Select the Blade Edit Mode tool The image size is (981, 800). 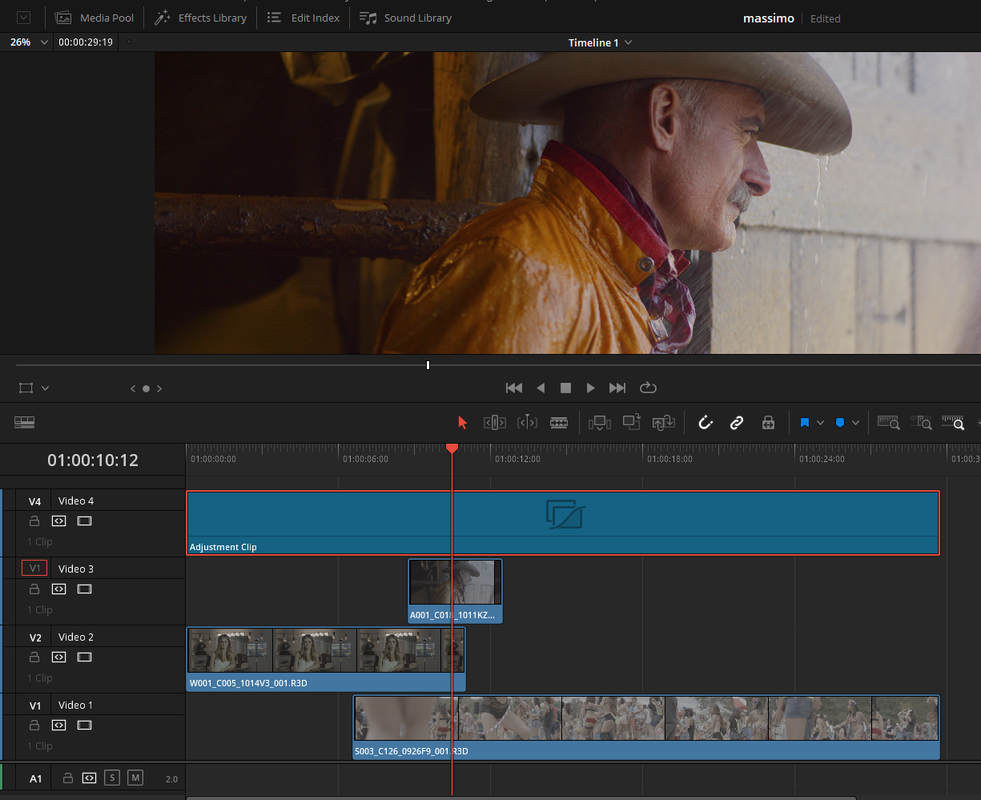point(559,423)
